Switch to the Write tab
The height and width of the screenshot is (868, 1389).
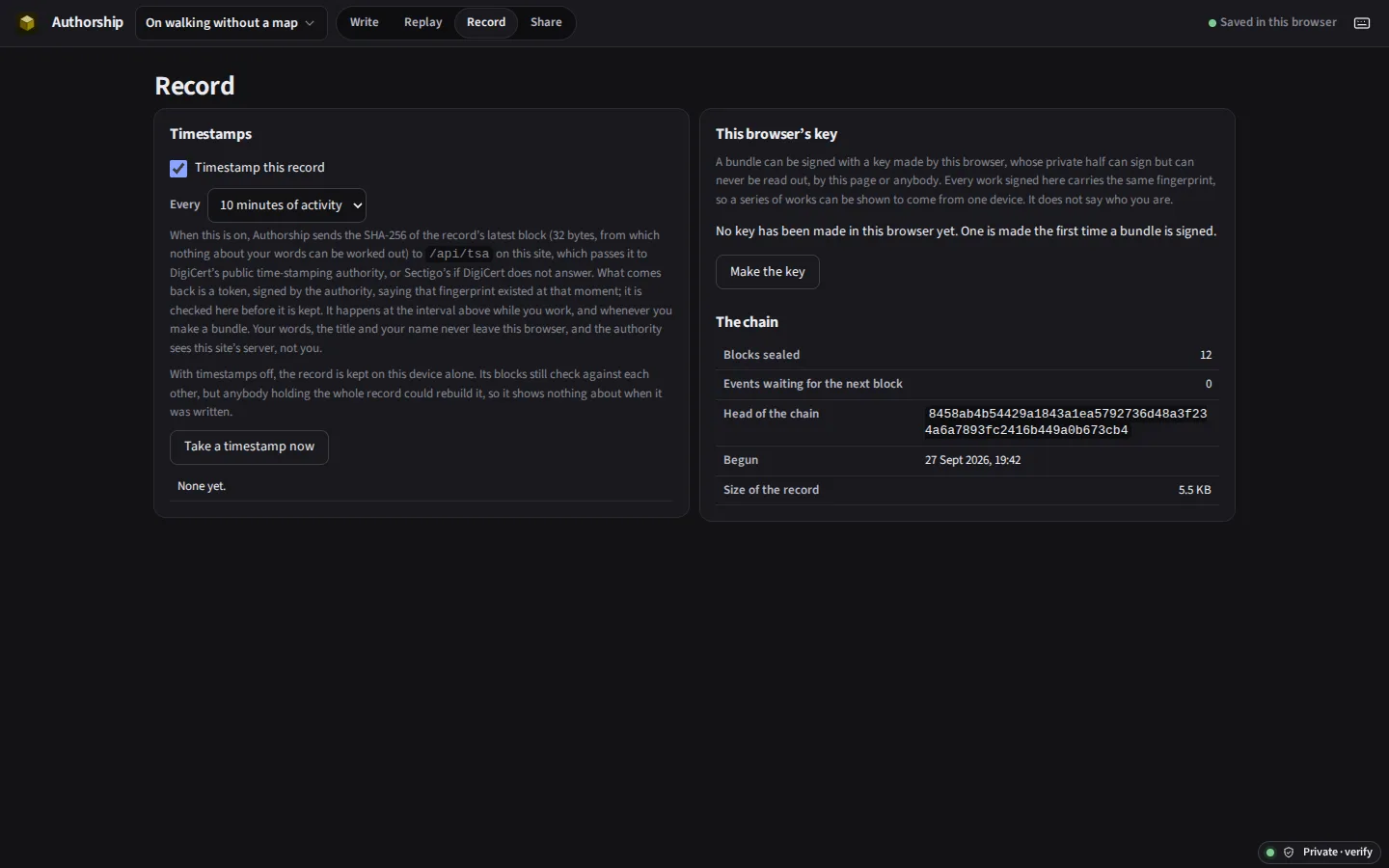[x=364, y=22]
